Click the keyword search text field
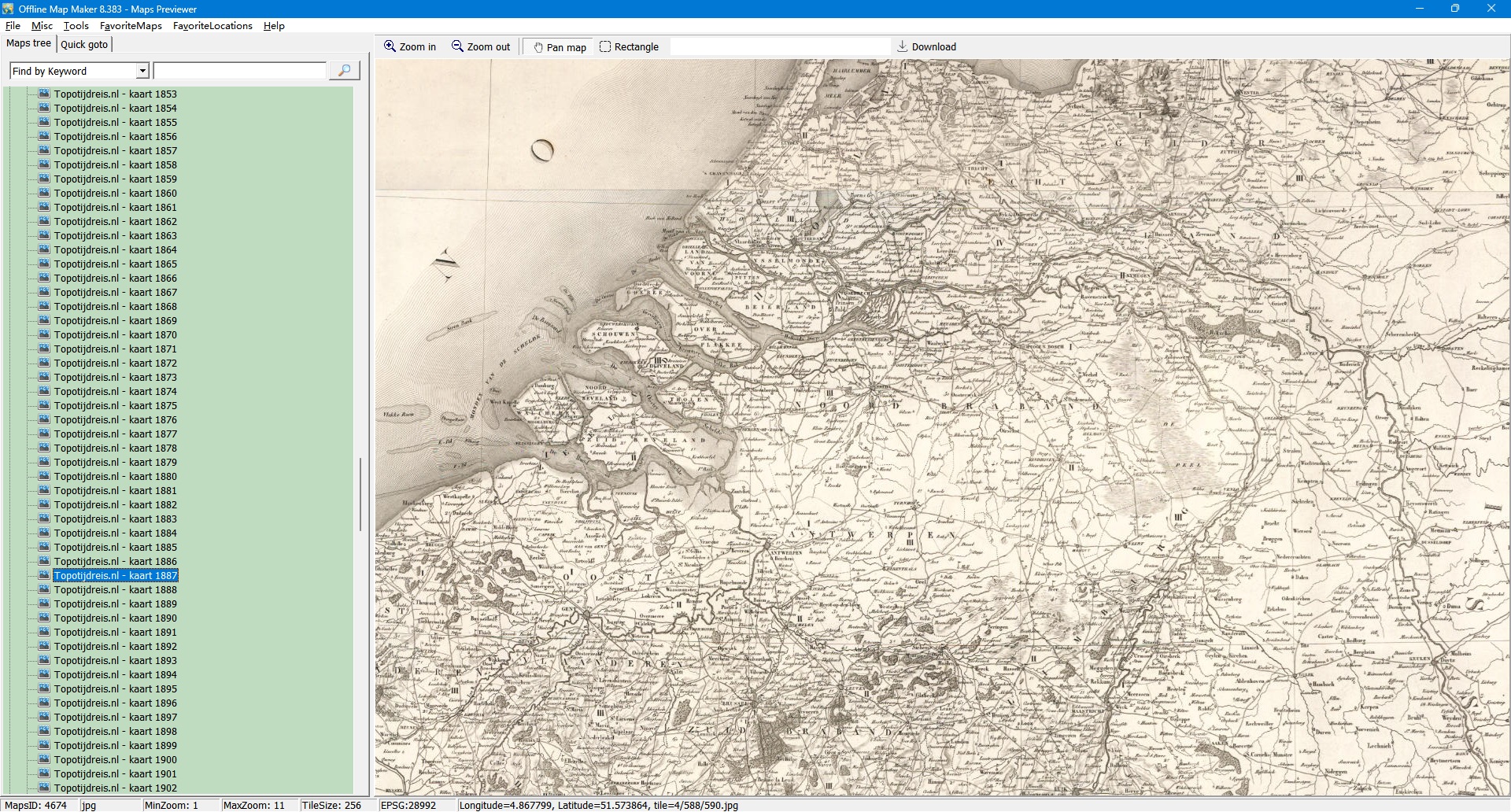The image size is (1511, 812). 240,71
